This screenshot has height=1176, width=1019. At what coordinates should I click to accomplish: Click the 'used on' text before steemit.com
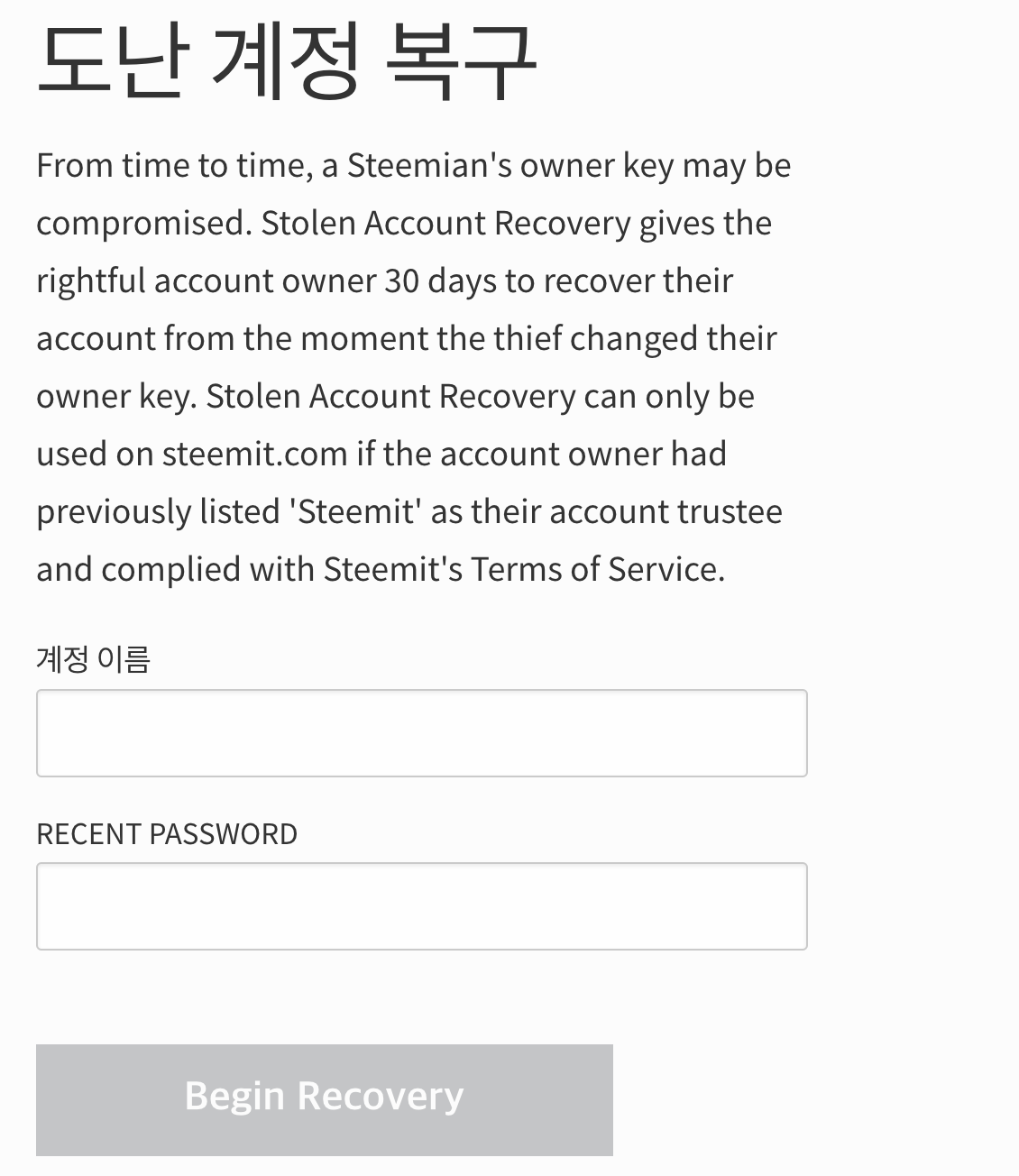tap(95, 454)
